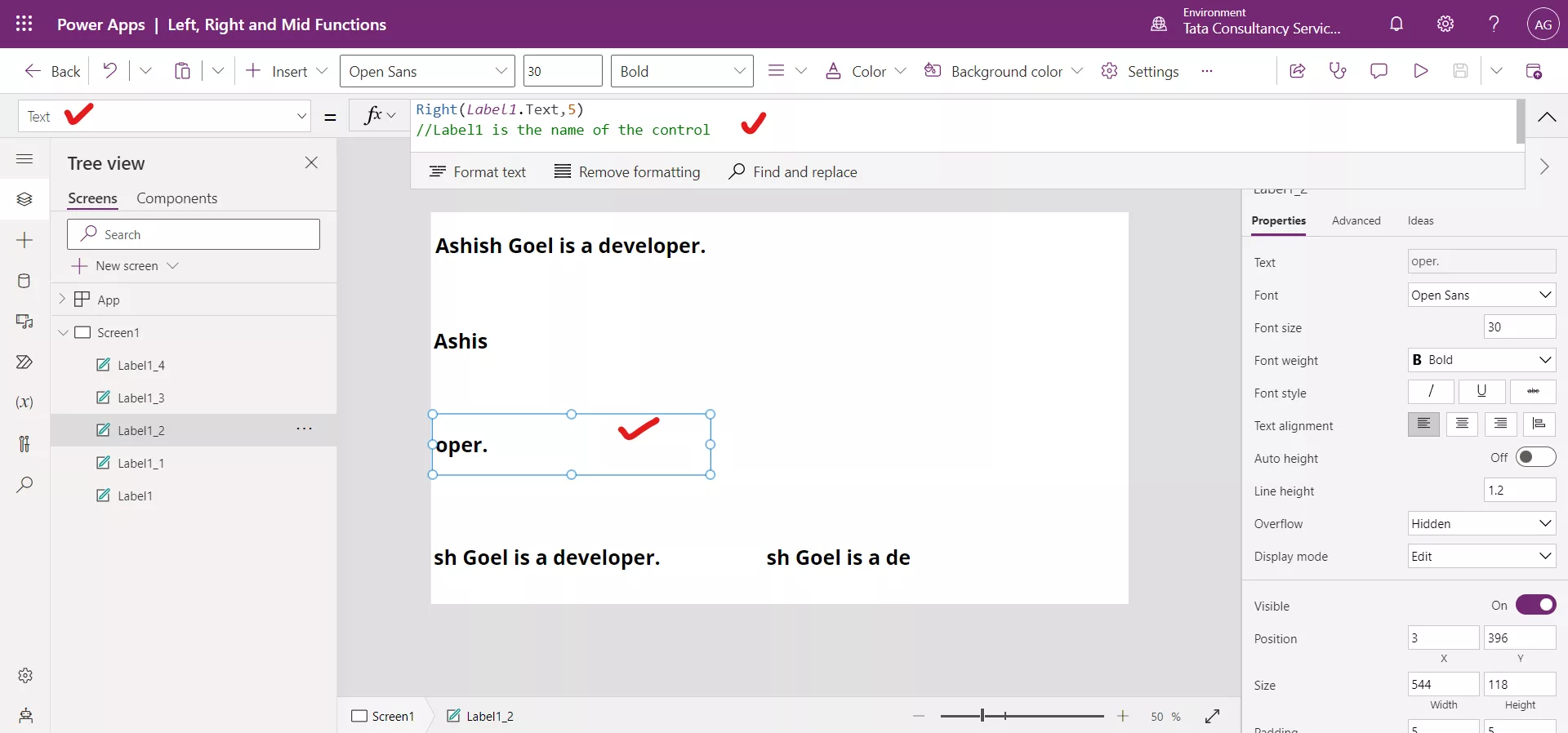
Task: Open the Open Sans font dropdown in the toolbar
Action: point(427,71)
